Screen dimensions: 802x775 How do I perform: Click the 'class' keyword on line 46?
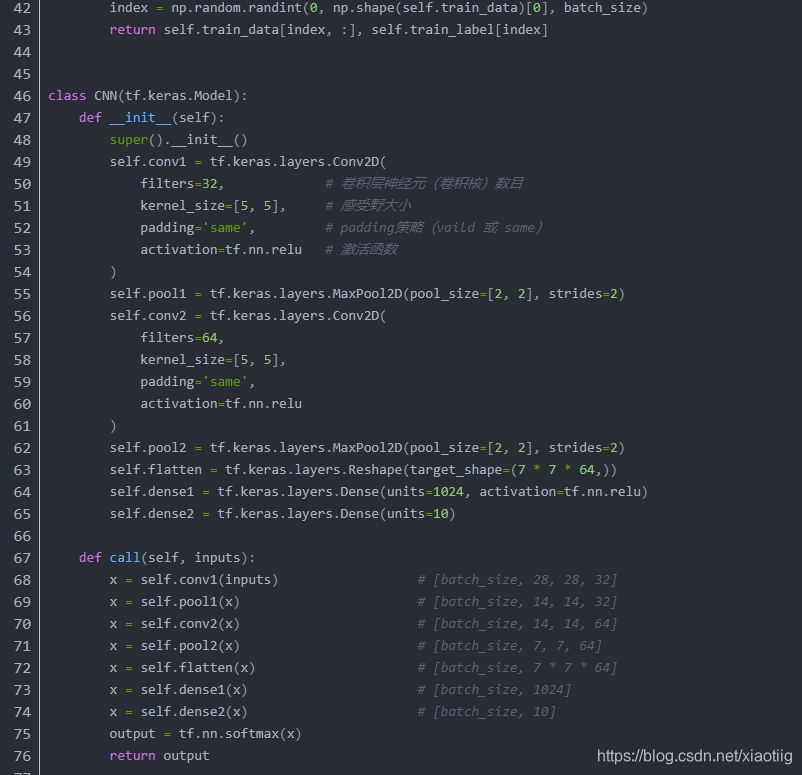point(67,96)
